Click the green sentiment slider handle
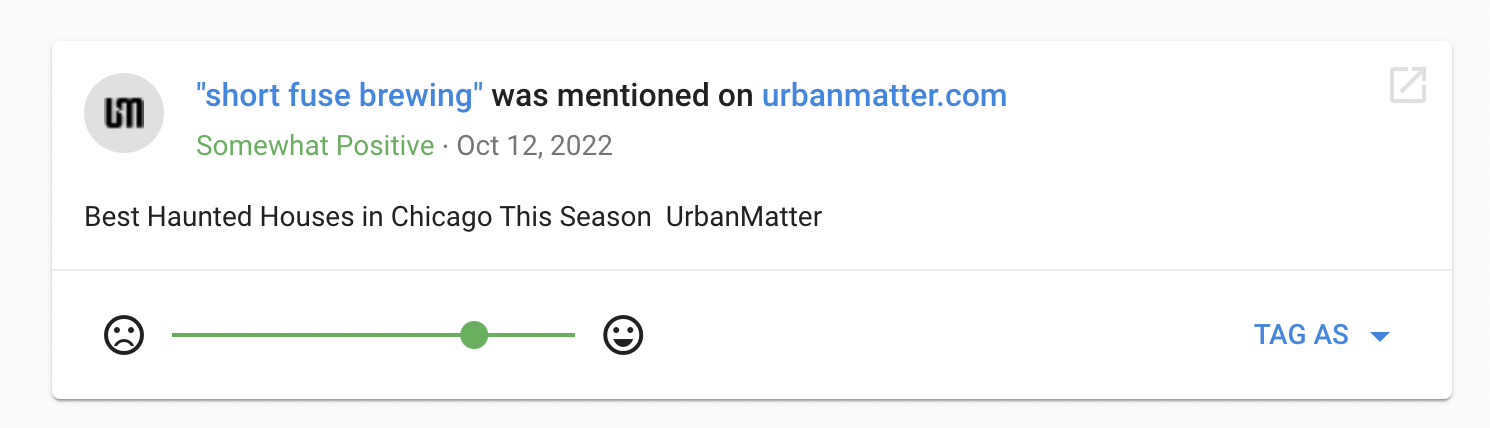 pos(474,335)
